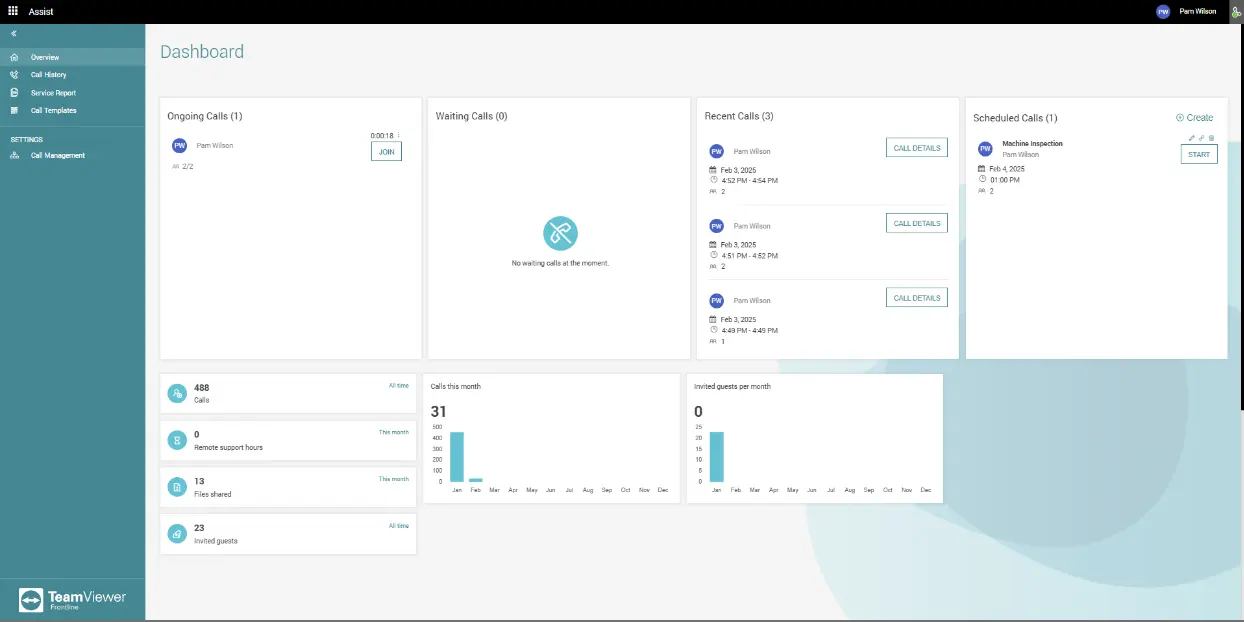Click the green extension icon at the top right
The image size is (1244, 622).
(1236, 11)
